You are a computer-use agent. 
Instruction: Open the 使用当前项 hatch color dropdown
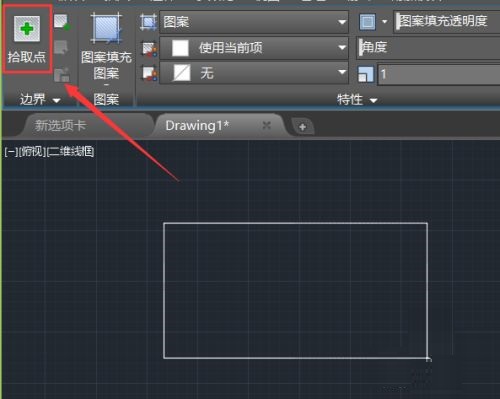pos(254,48)
